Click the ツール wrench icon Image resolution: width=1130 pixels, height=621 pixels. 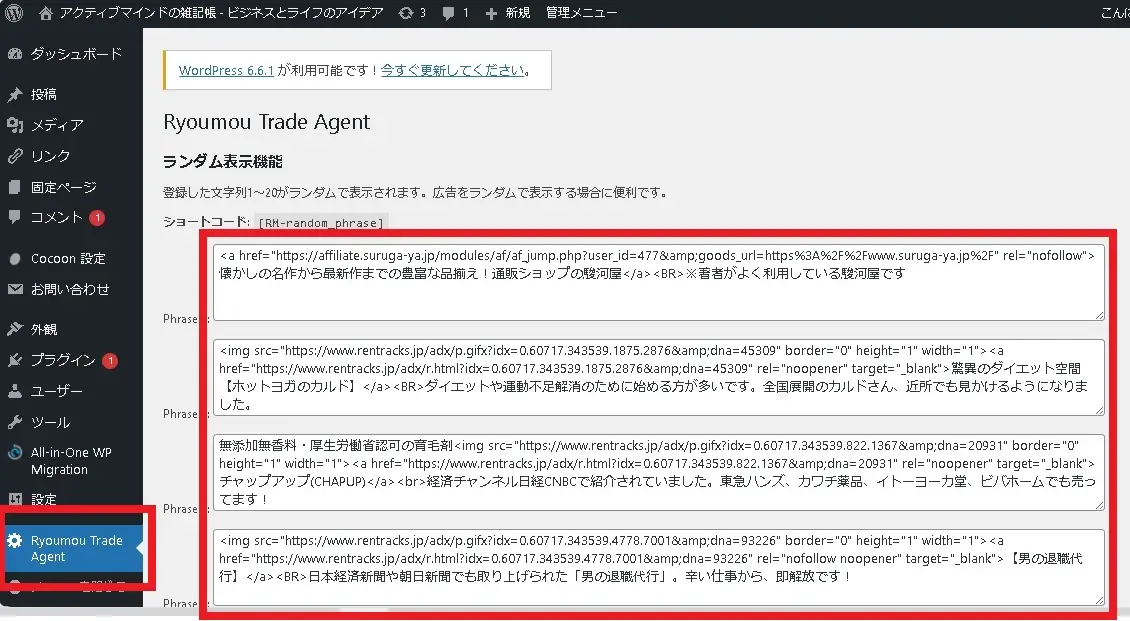tap(14, 422)
